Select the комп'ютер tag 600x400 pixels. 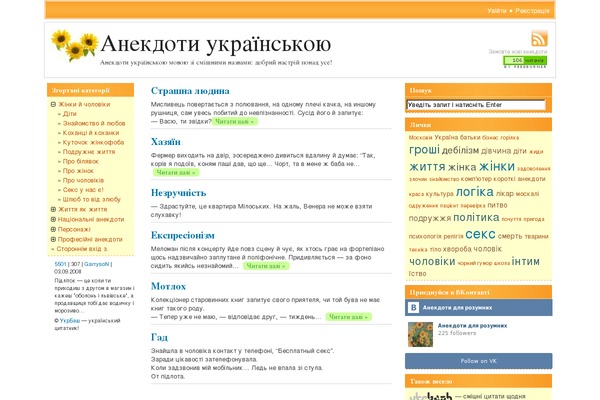point(476,179)
